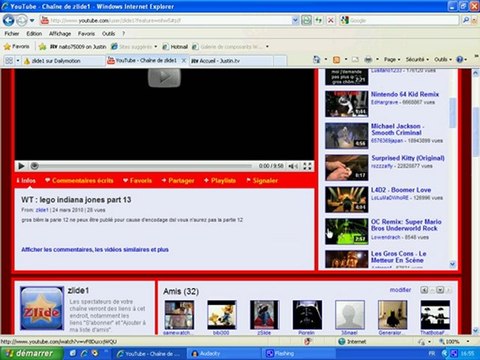Select the Commentaires écrits tab

pos(79,181)
